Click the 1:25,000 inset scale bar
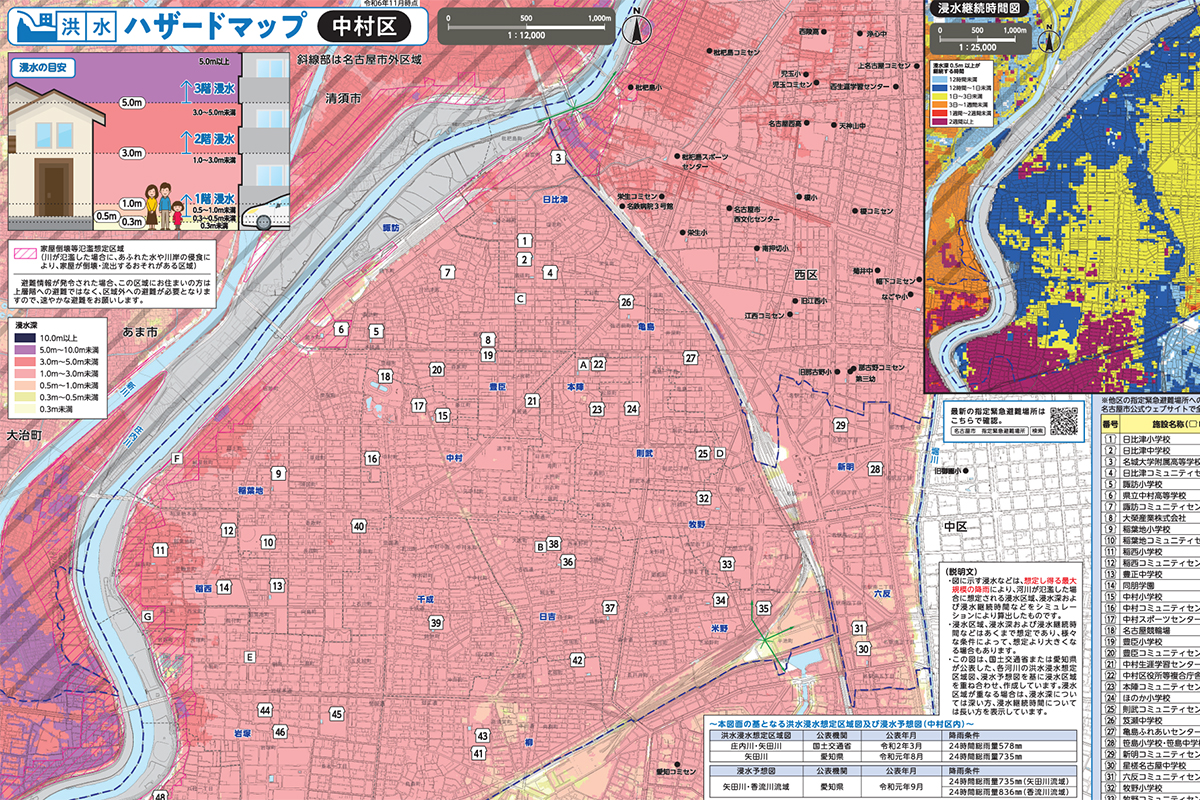The width and height of the screenshot is (1200, 800). point(980,37)
